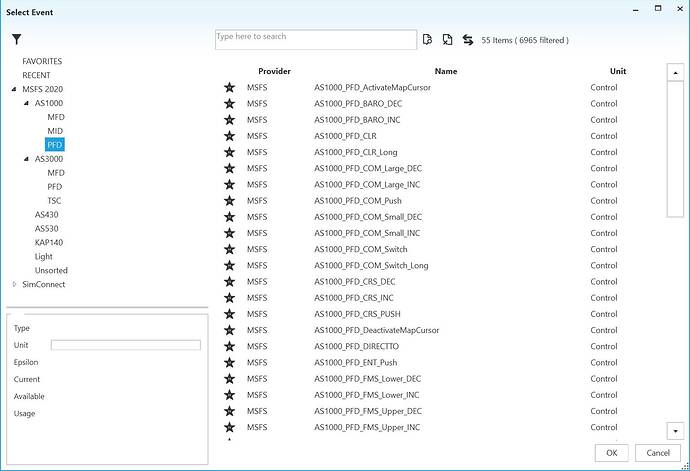
Task: Open the FAVORITES category
Action: tap(42, 61)
